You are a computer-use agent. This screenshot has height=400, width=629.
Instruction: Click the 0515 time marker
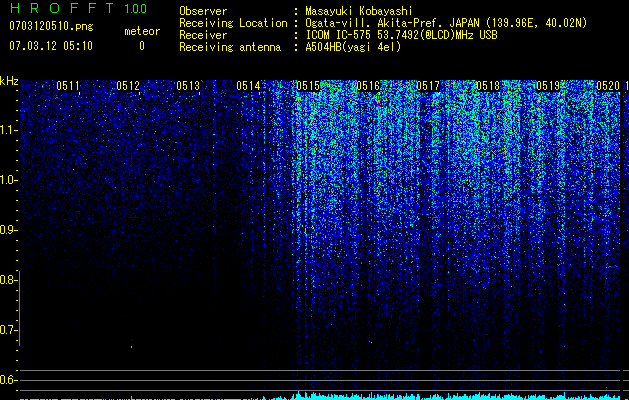pyautogui.click(x=308, y=86)
